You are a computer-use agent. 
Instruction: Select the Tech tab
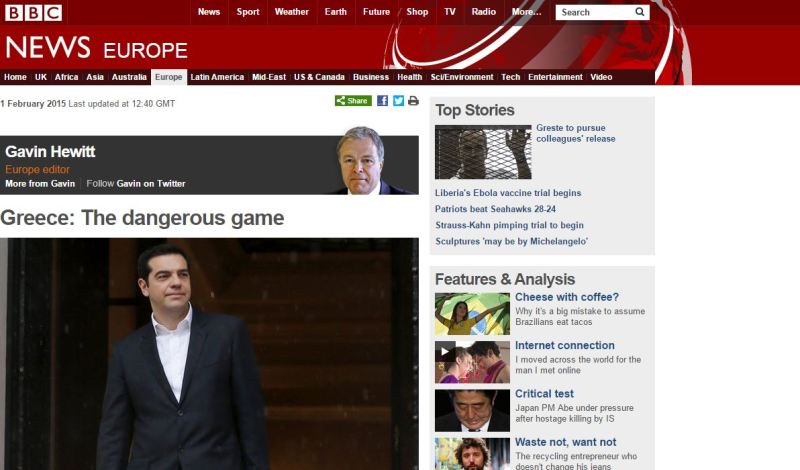pyautogui.click(x=511, y=77)
